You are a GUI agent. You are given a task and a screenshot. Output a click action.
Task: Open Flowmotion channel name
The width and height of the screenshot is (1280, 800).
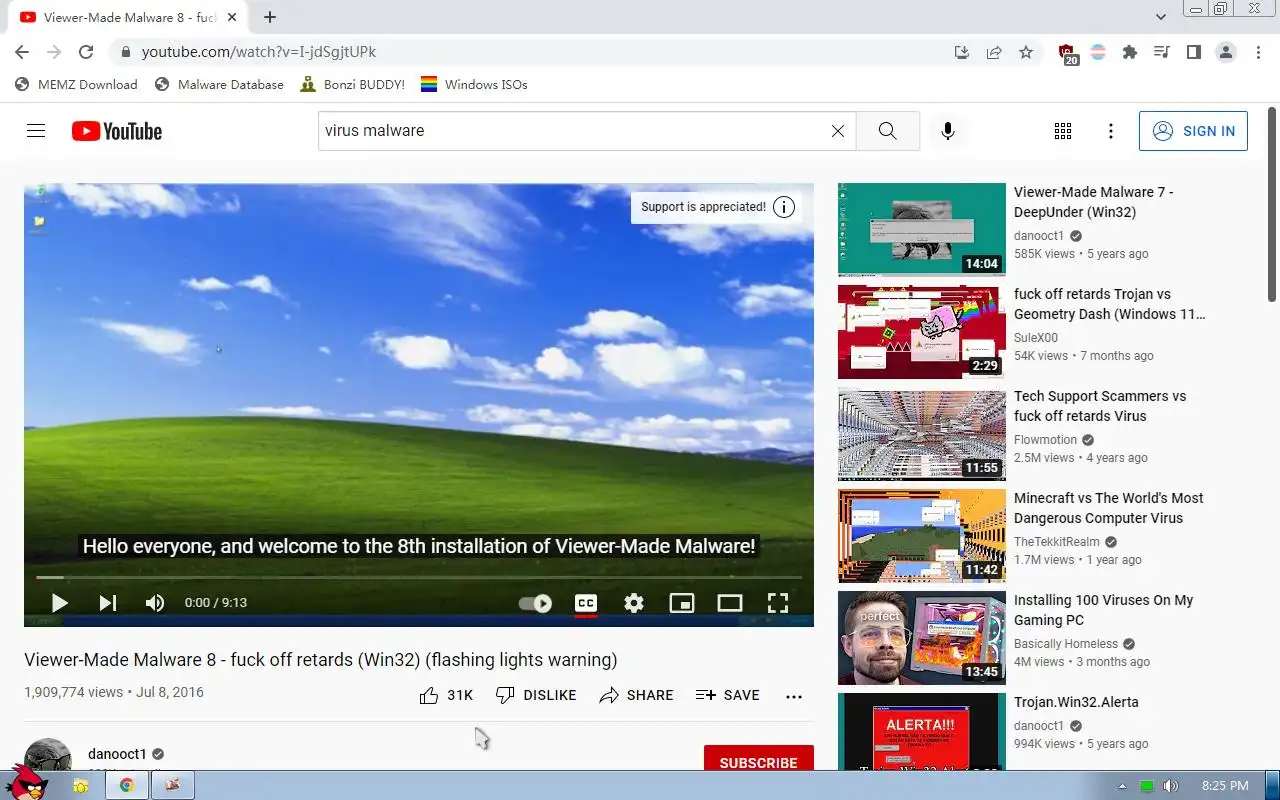pos(1045,440)
